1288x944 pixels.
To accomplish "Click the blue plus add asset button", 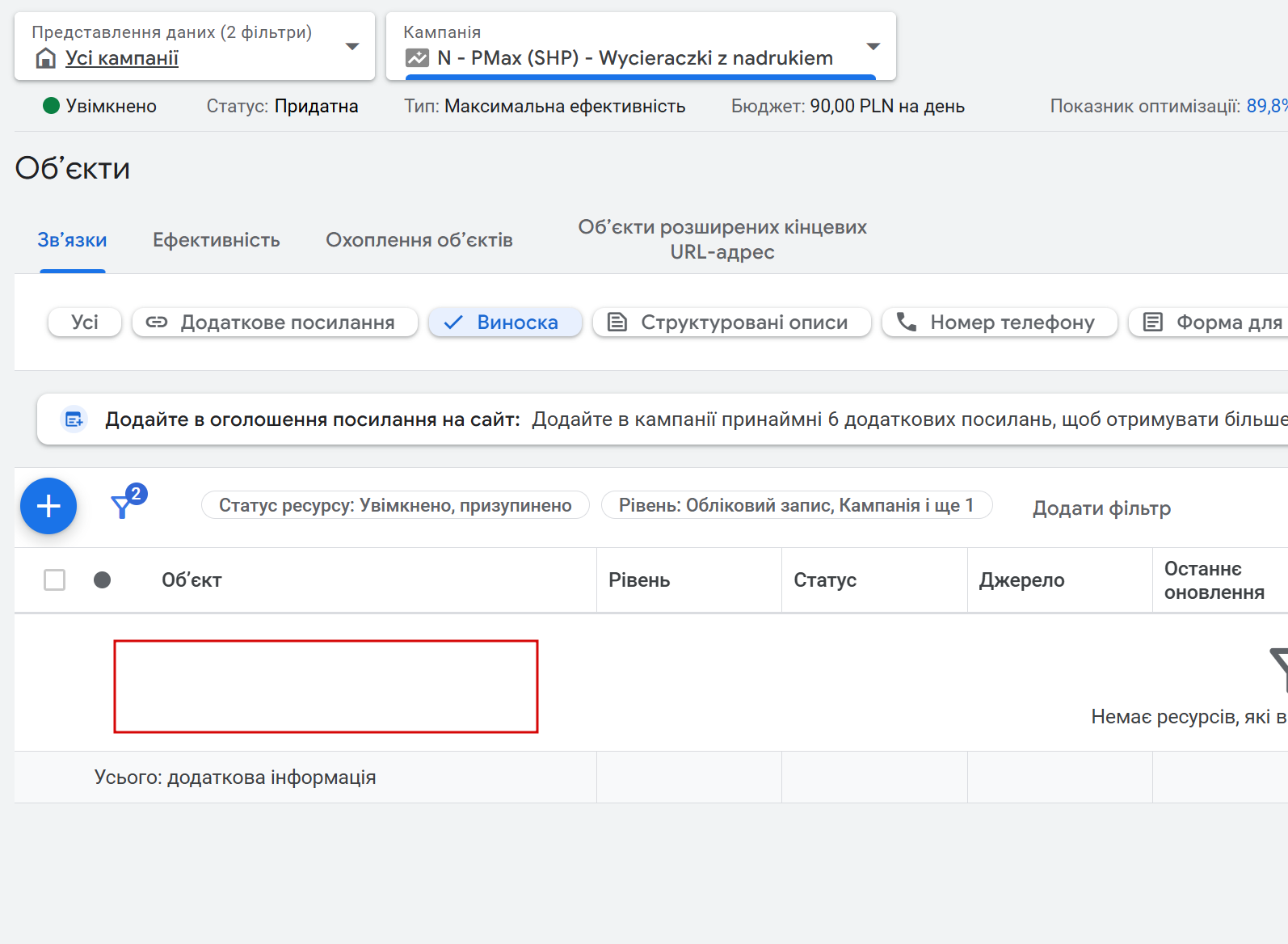I will pyautogui.click(x=48, y=507).
